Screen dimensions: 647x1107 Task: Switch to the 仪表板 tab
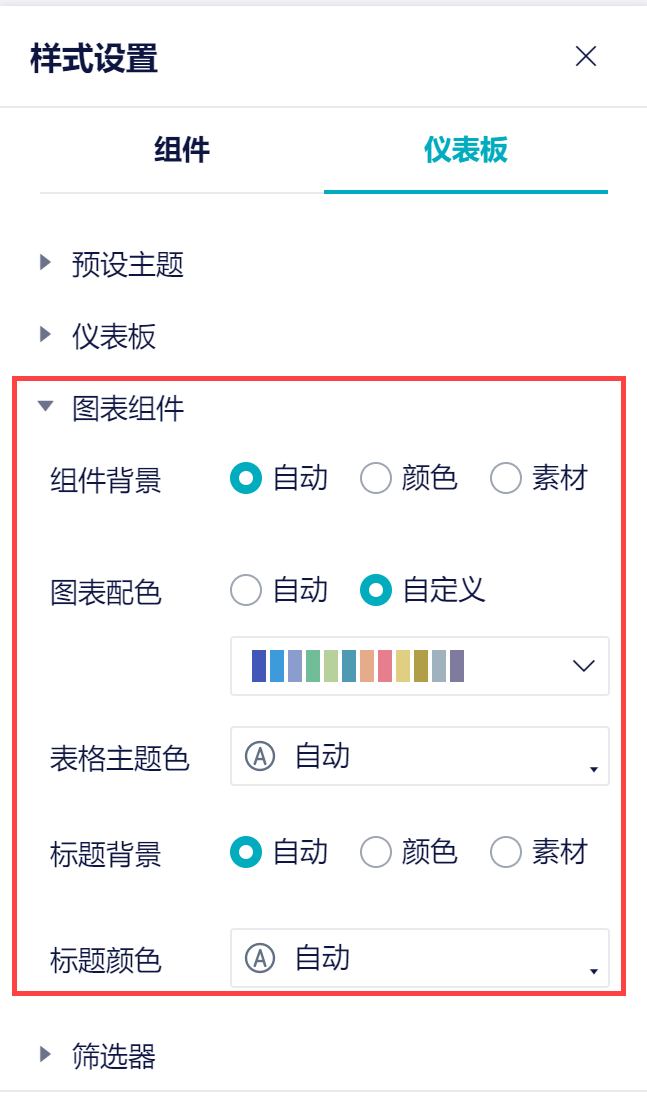466,150
